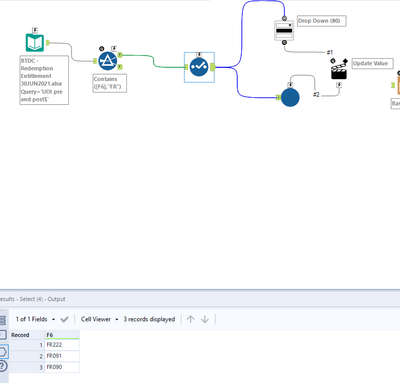This screenshot has width=400, height=383.
Task: Click the Filter tool False output anchor
Action: point(120,67)
